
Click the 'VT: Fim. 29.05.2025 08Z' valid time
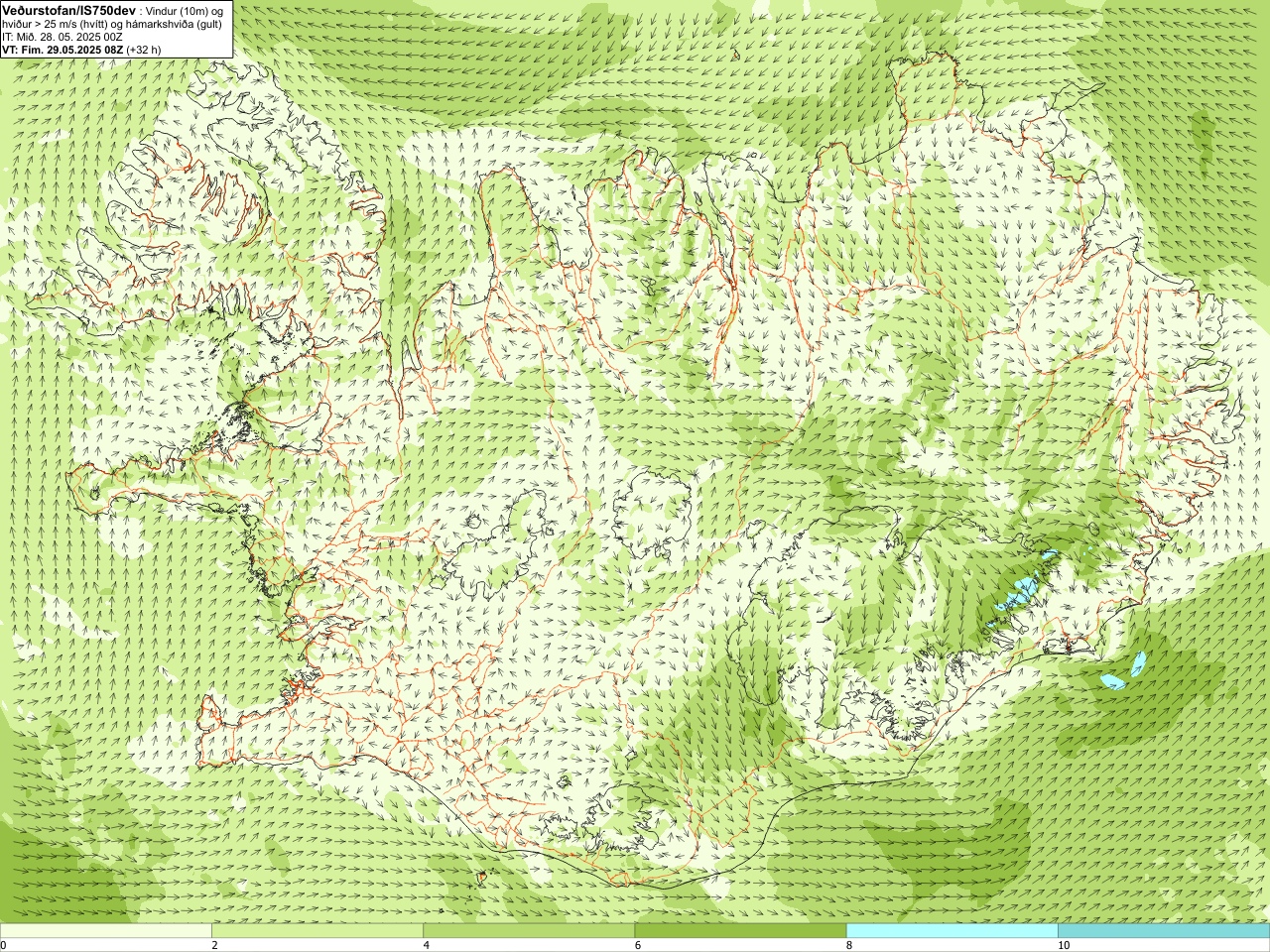[x=63, y=49]
